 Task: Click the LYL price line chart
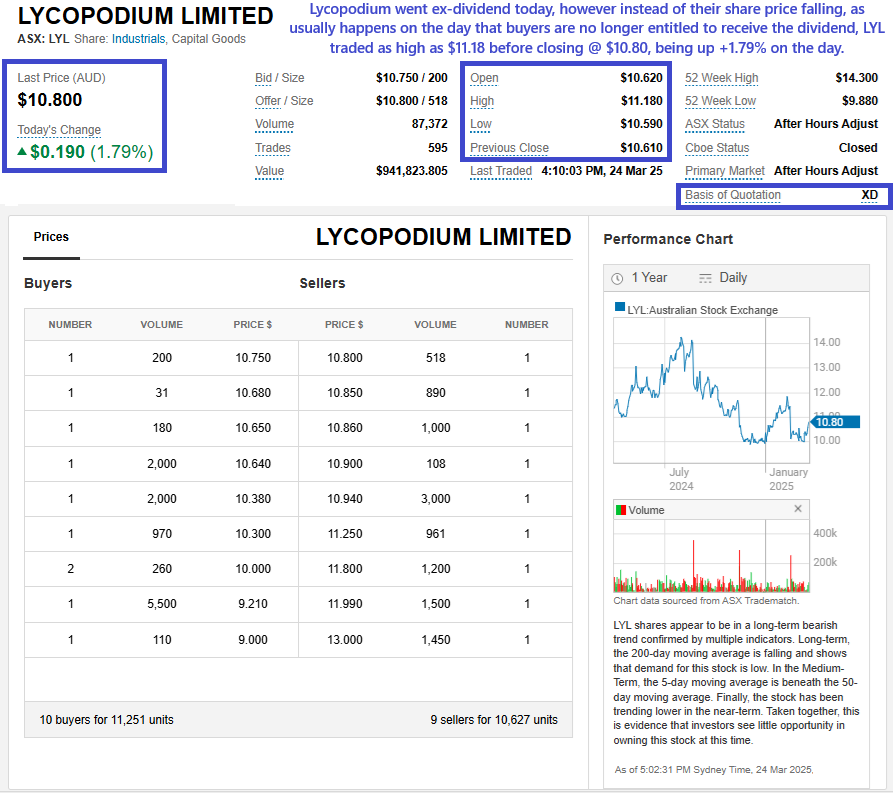pos(711,391)
